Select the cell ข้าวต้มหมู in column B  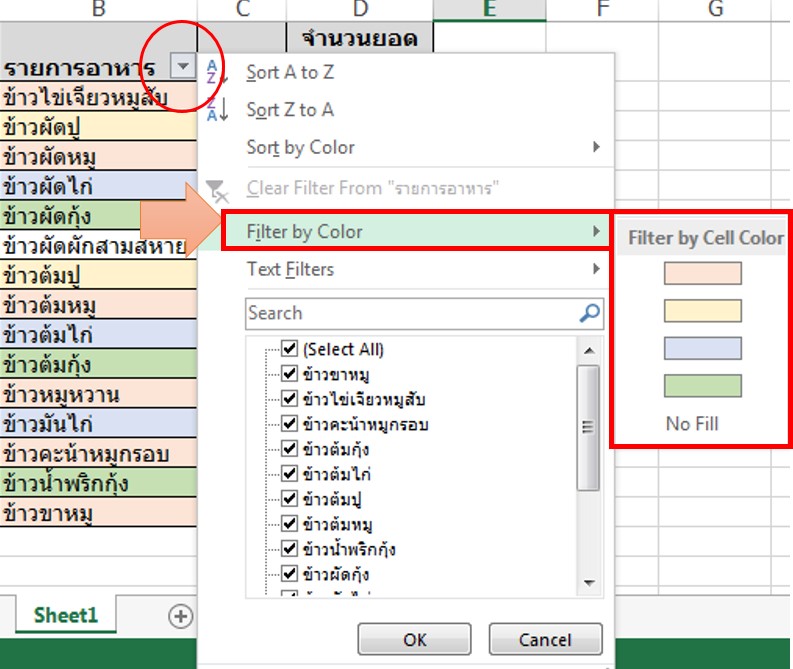(98, 305)
